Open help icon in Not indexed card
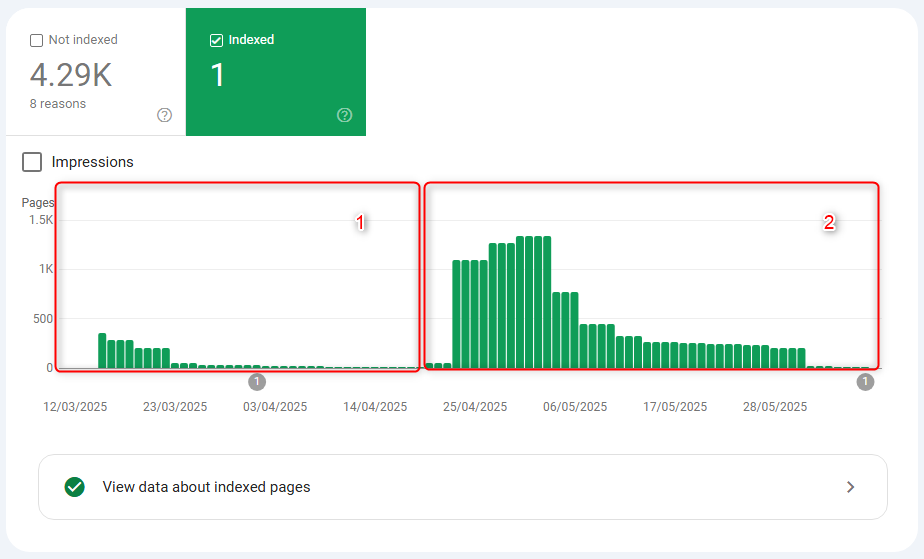Viewport: 924px width, 559px height. [x=164, y=115]
